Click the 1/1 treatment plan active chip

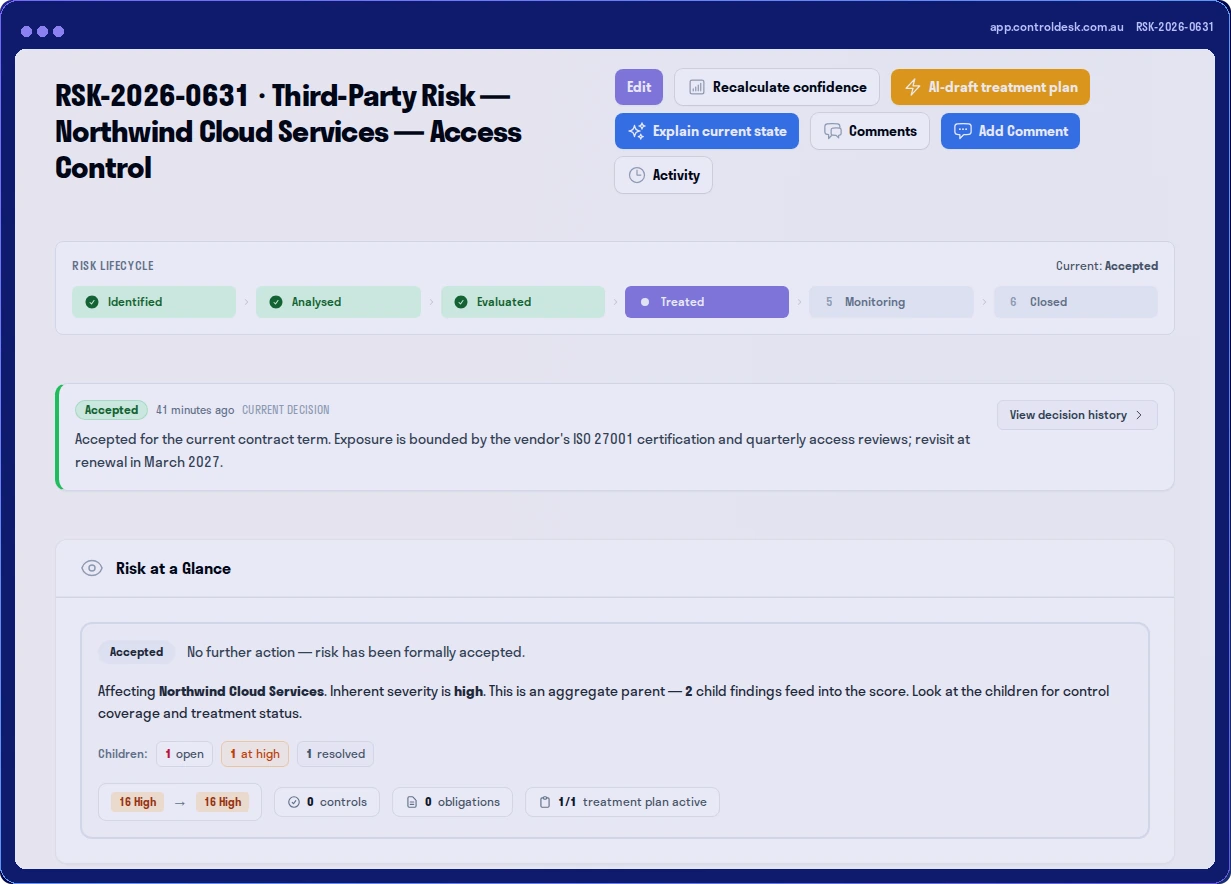pos(622,802)
